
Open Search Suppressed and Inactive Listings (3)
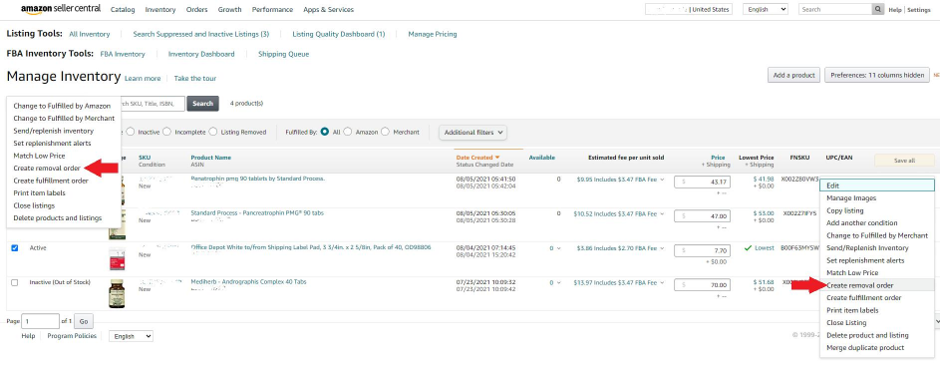pyautogui.click(x=201, y=34)
